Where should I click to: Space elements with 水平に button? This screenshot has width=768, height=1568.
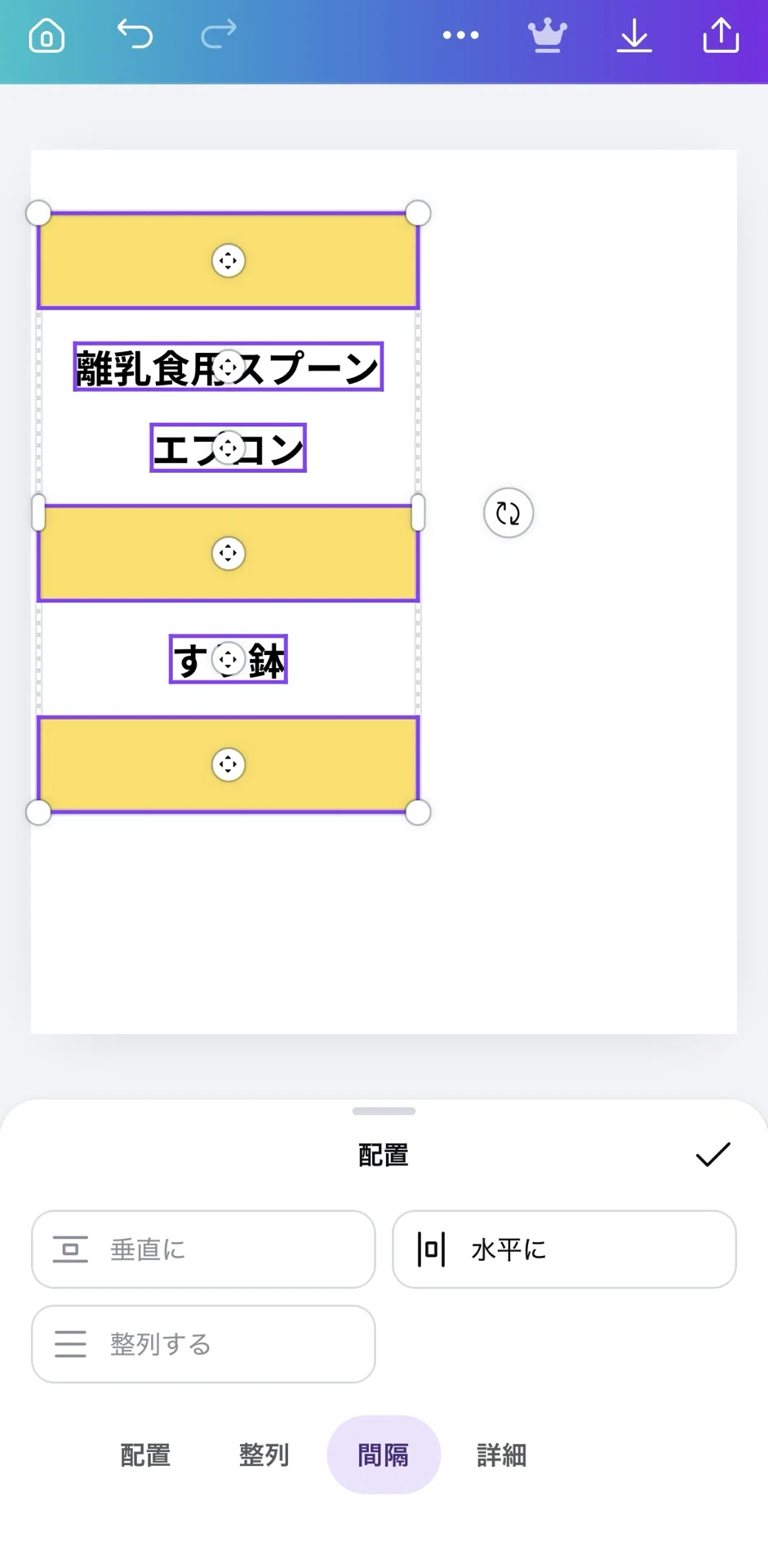click(564, 1249)
